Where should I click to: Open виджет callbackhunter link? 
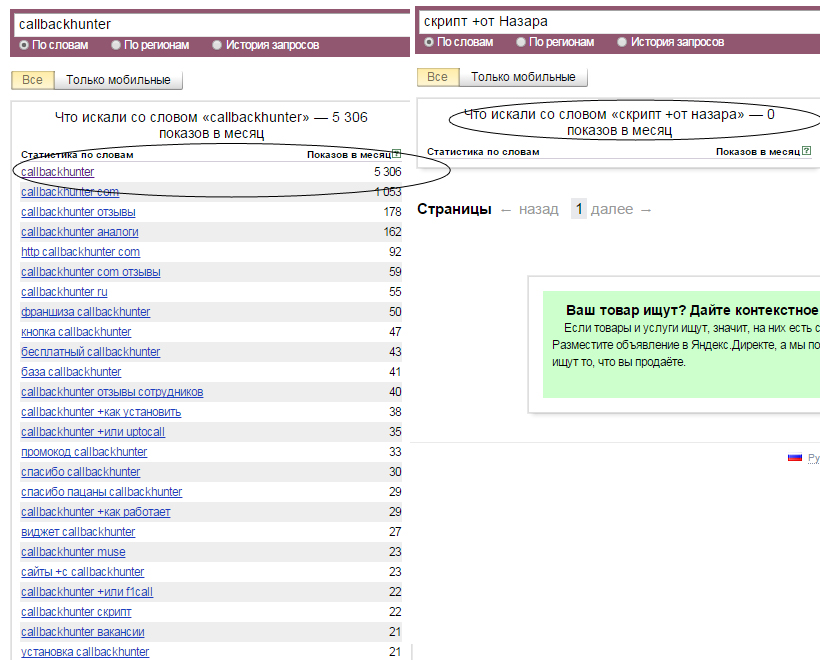pyautogui.click(x=78, y=532)
